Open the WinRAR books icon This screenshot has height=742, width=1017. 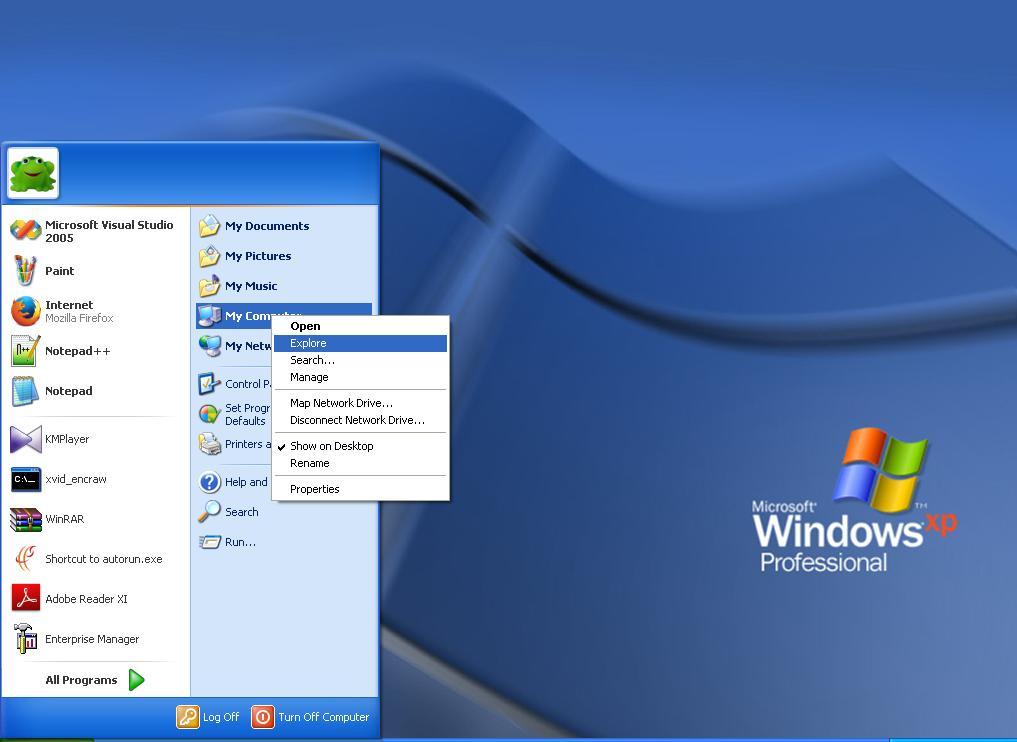(x=26, y=519)
